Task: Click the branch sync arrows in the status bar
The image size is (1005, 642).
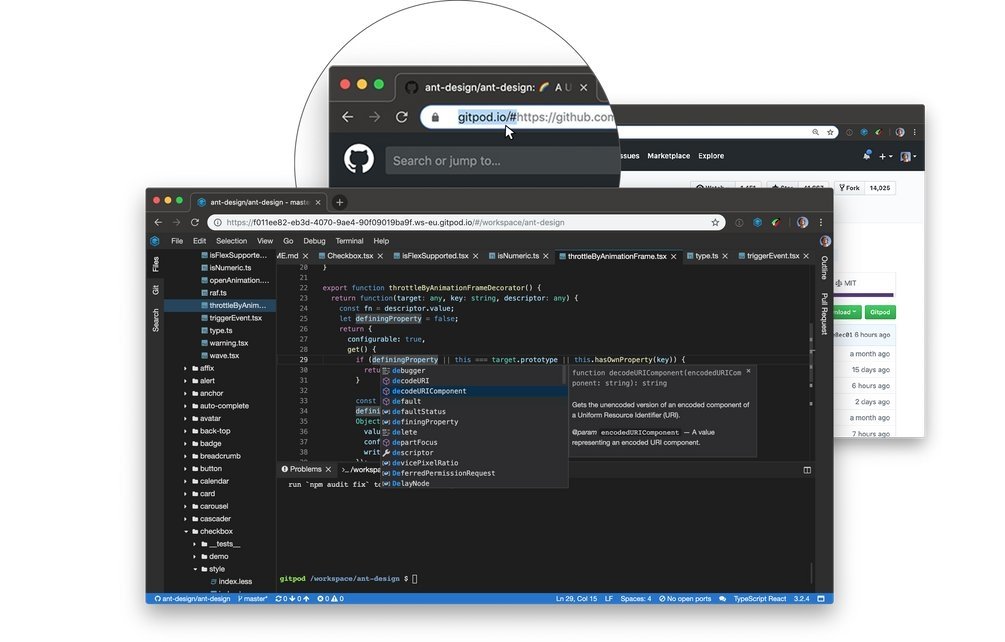Action: pyautogui.click(x=292, y=598)
